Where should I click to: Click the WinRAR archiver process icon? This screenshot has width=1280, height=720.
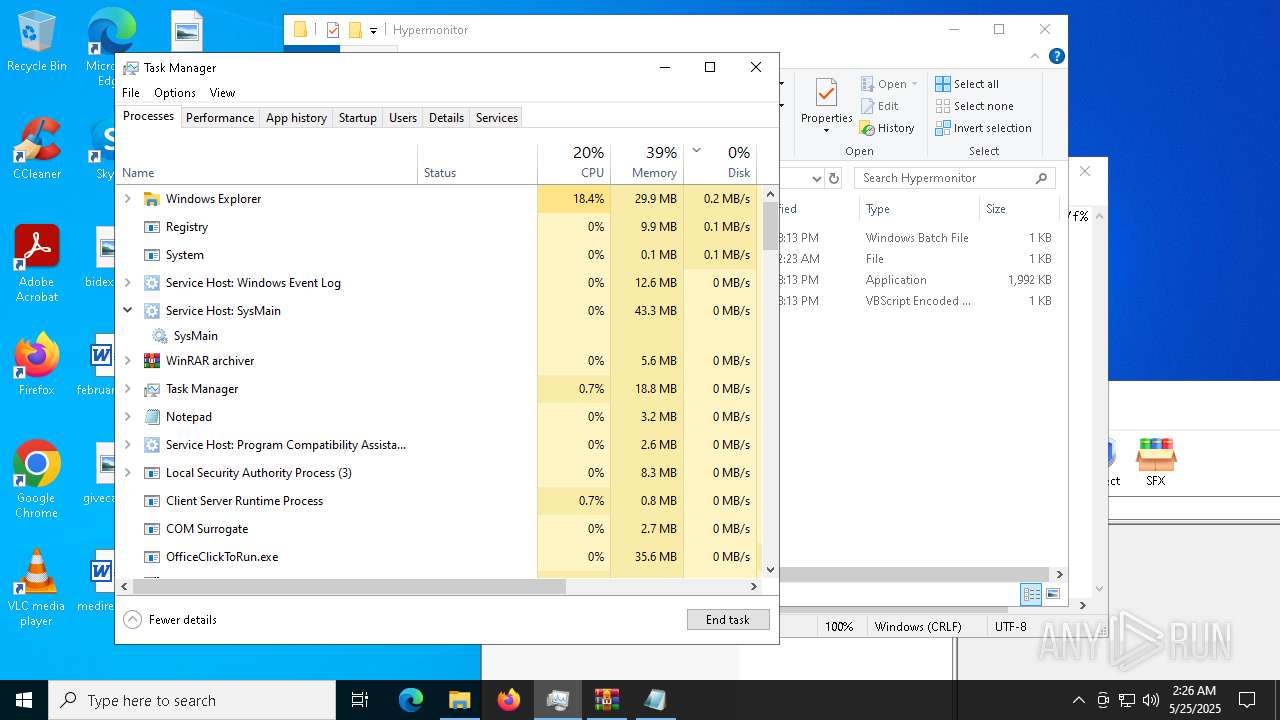152,361
